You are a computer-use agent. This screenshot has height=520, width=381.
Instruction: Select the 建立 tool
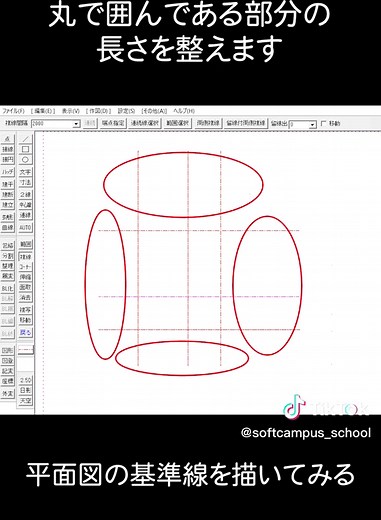point(8,205)
